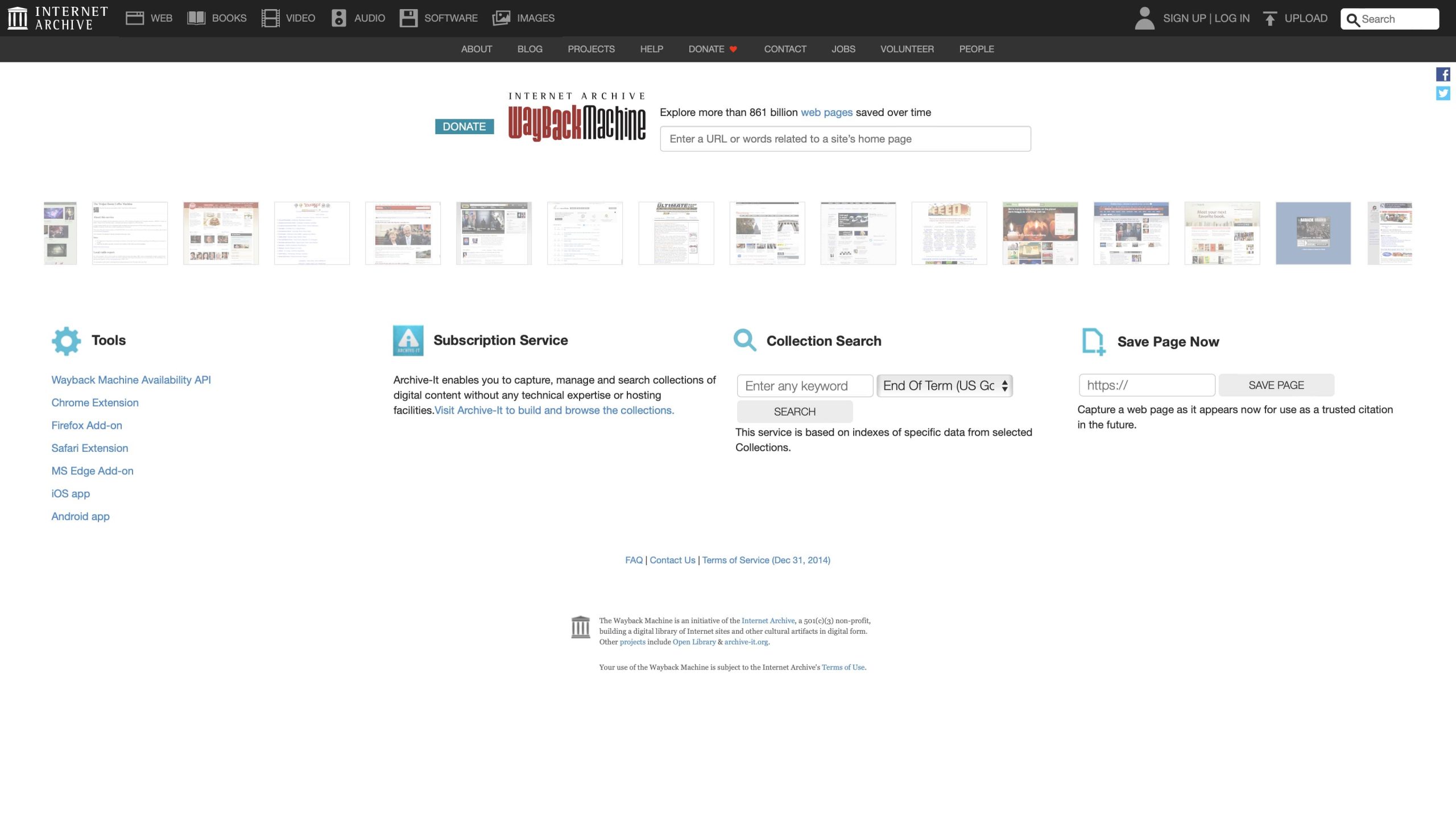Open the Images icon
This screenshot has height=818, width=1456.
coord(501,18)
